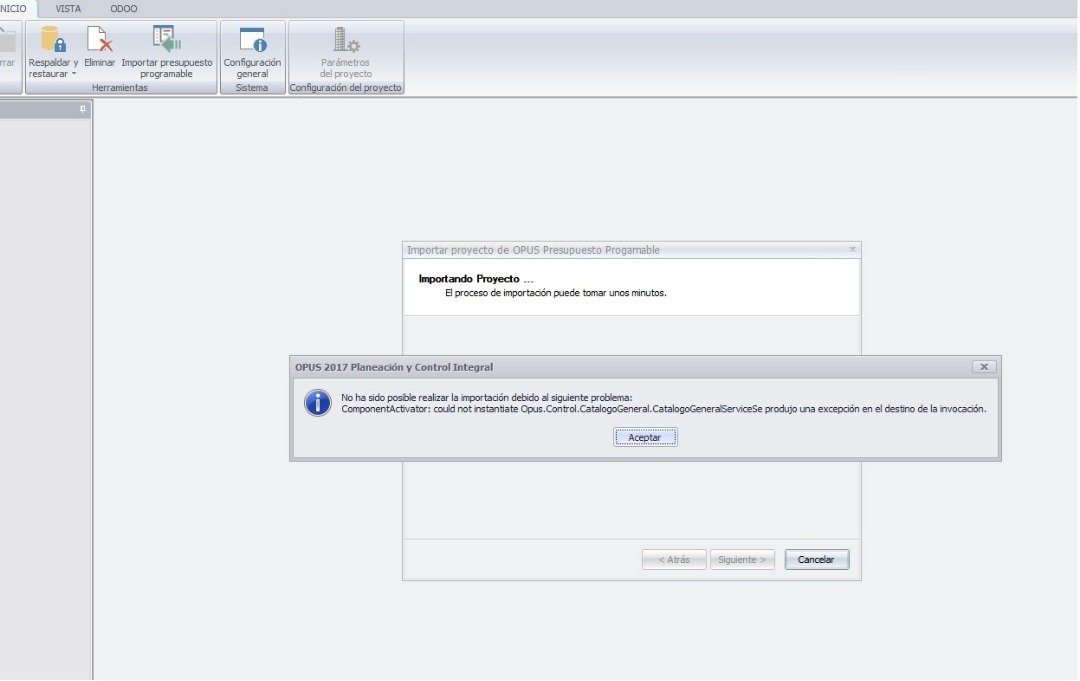Screen dimensions: 1080x681
Task: Click the Parámetros del proyecto icon
Action: coord(346,40)
